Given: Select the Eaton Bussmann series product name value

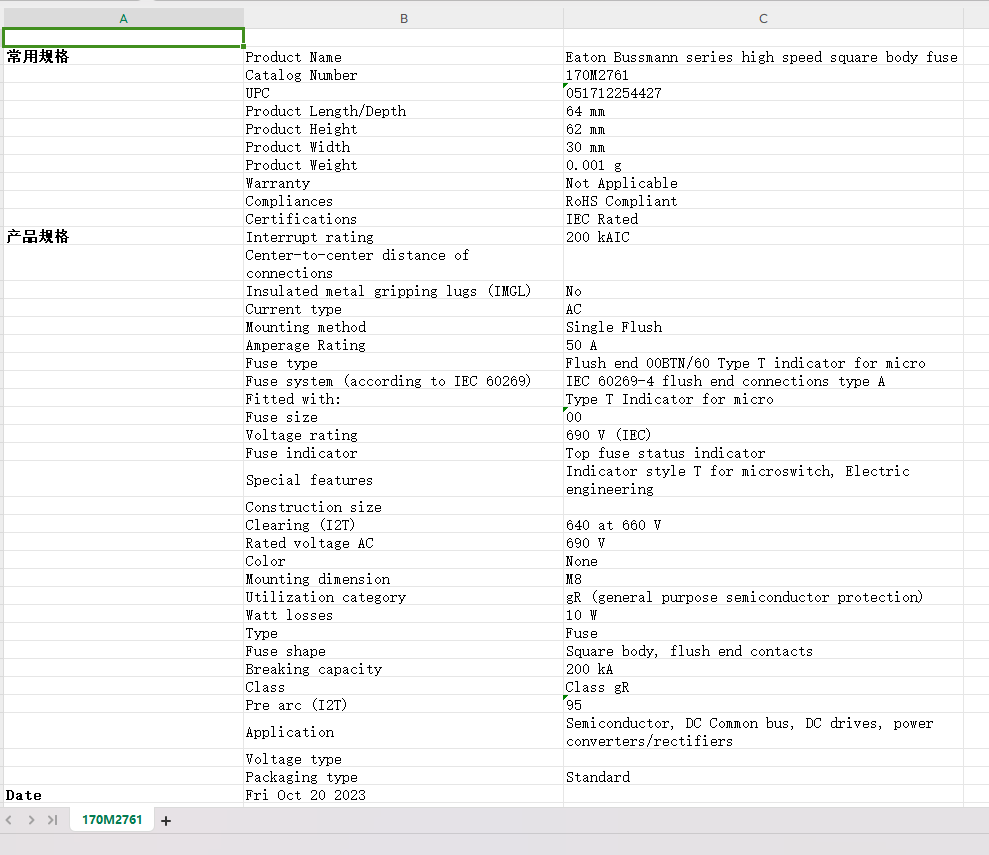Looking at the screenshot, I should click(x=763, y=57).
